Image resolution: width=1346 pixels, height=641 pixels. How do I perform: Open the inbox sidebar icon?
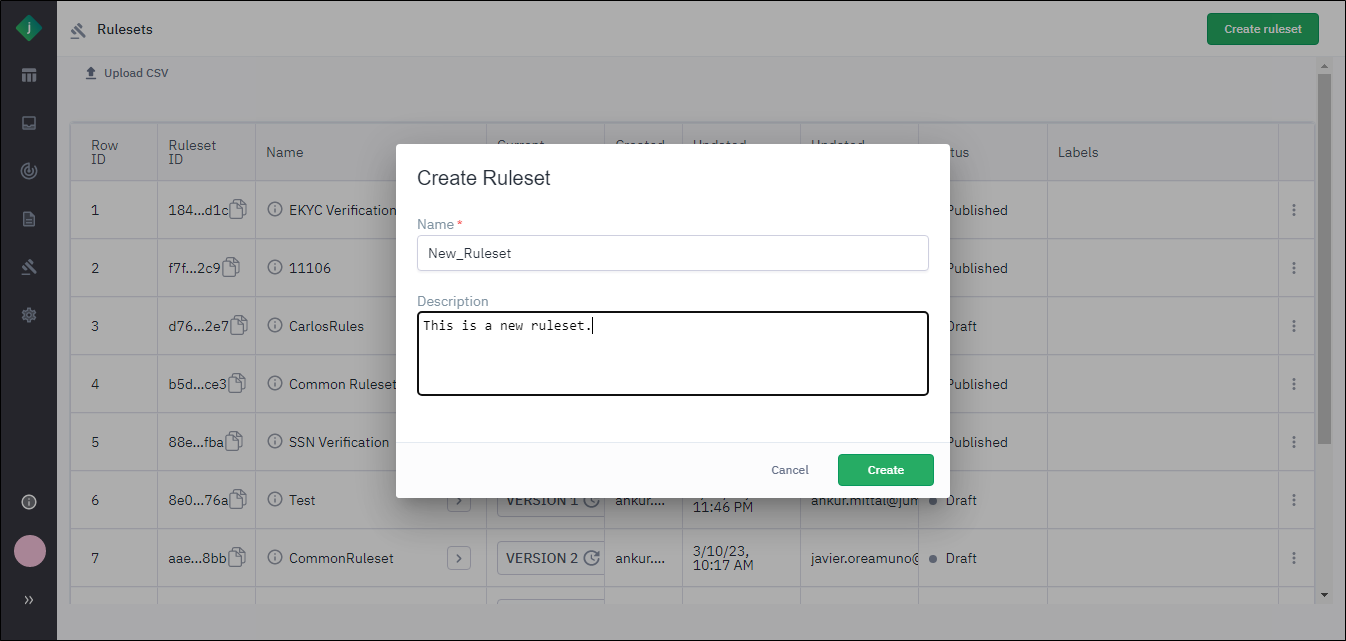pyautogui.click(x=29, y=123)
